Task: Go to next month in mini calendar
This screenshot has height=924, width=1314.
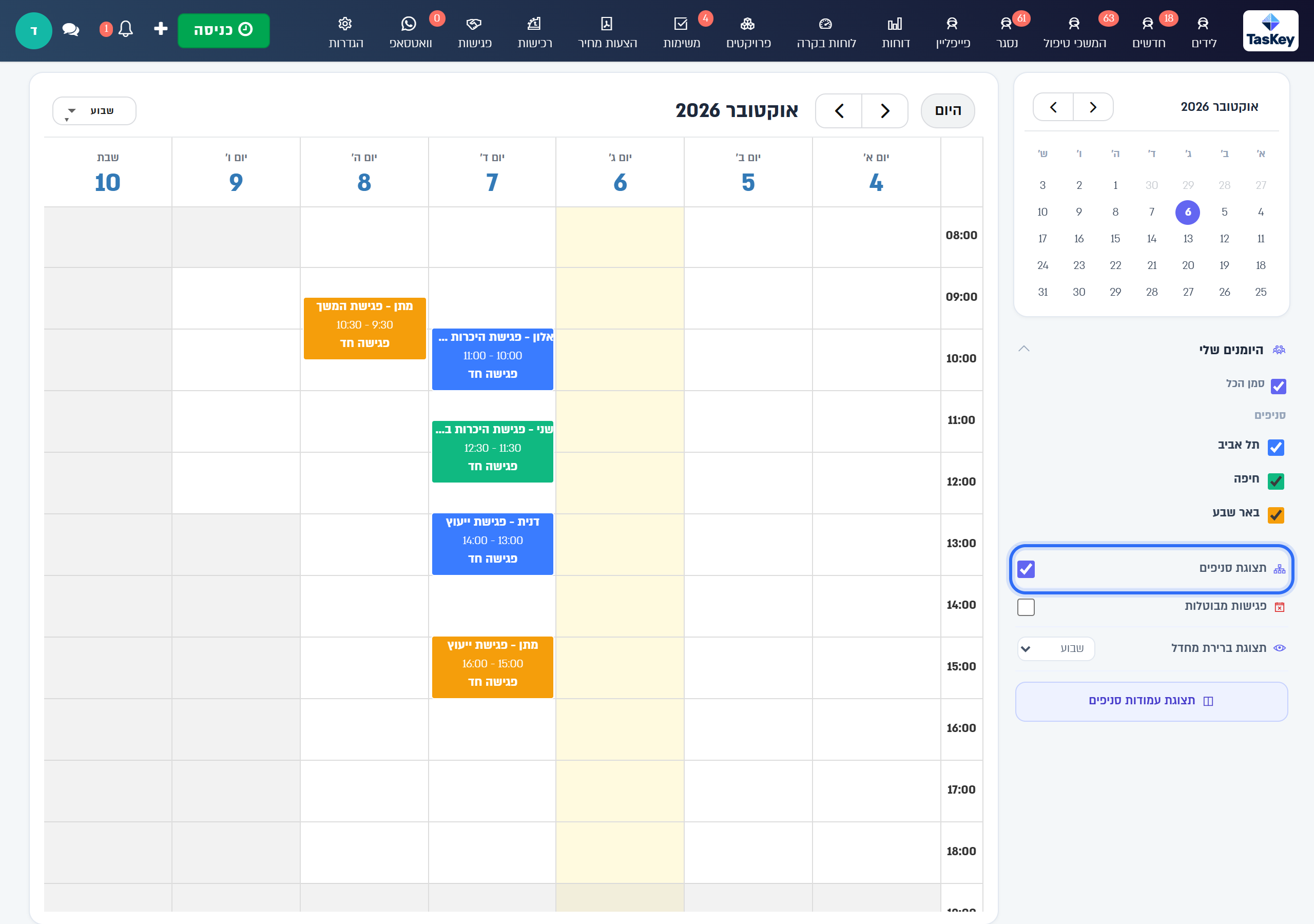Action: [1053, 107]
